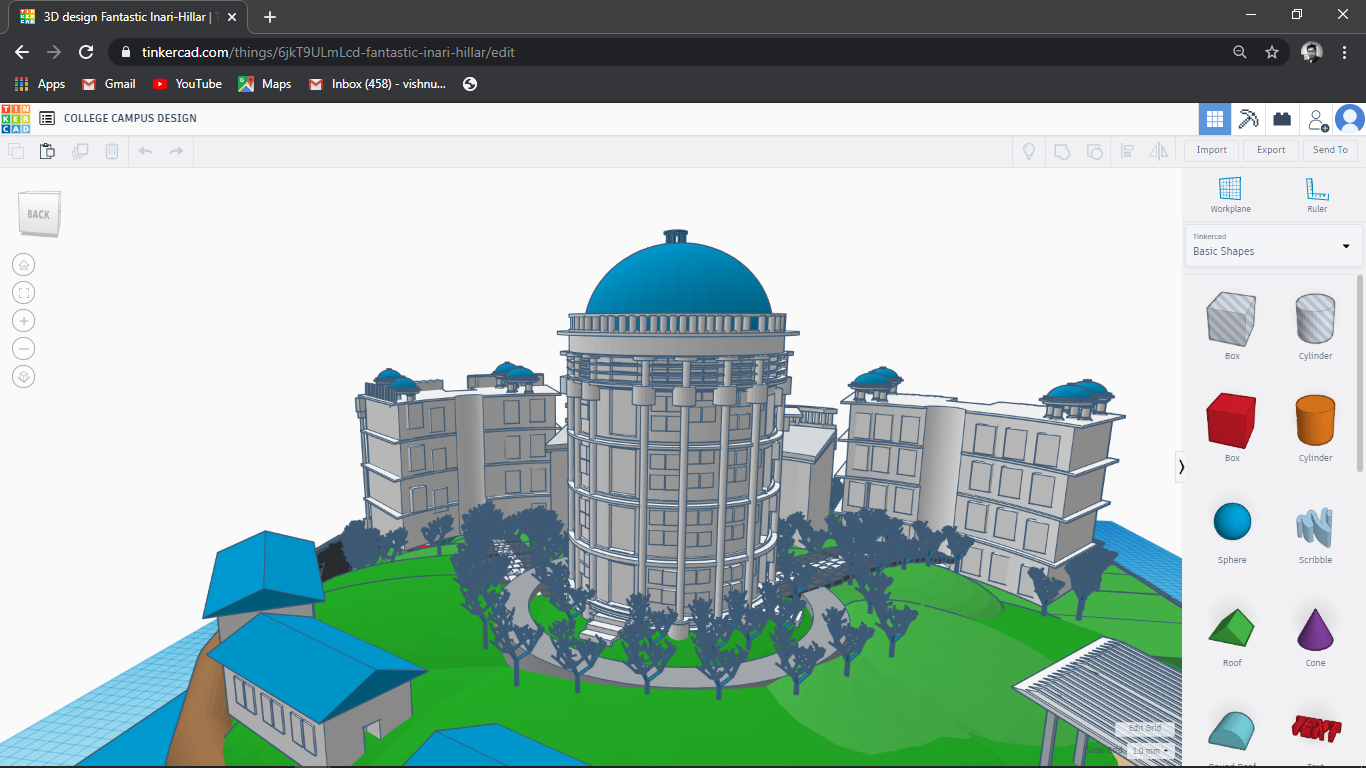The image size is (1366, 768).
Task: Open the Maps bookmark
Action: [265, 84]
